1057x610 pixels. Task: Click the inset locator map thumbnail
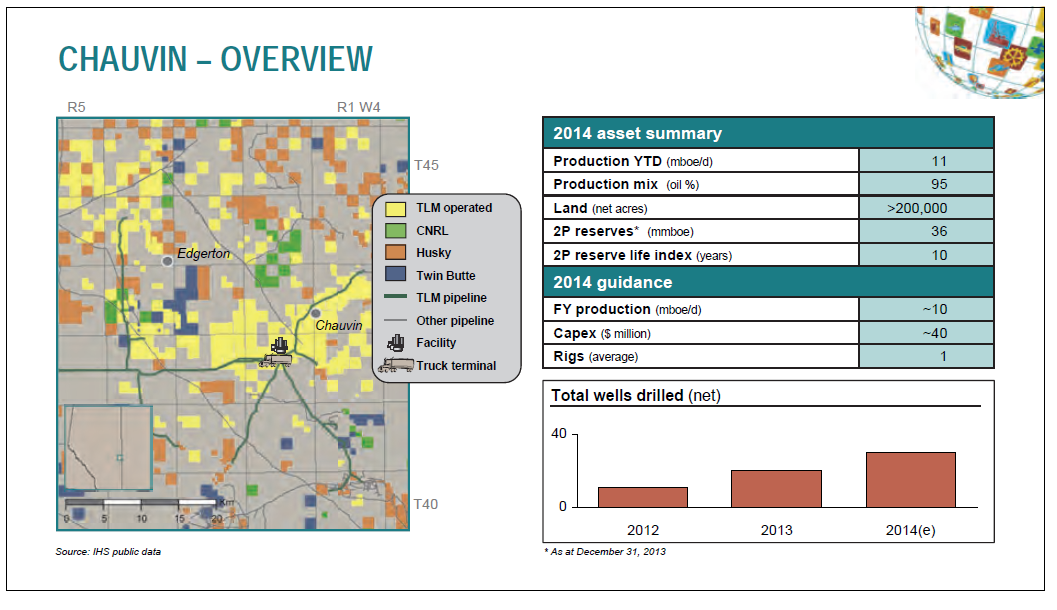tap(108, 448)
